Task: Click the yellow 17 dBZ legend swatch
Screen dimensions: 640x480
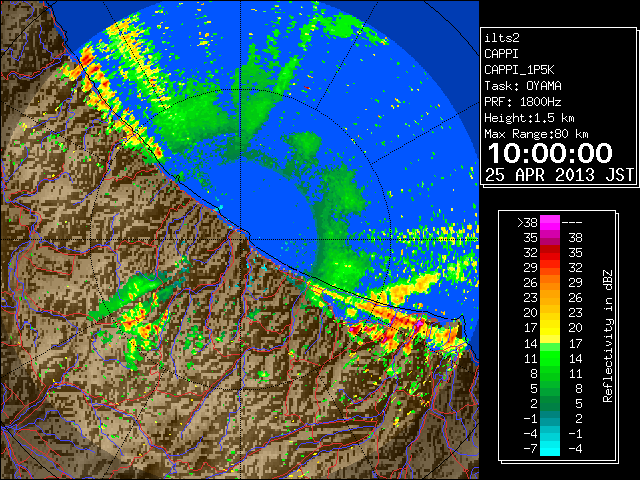Action: [x=550, y=328]
